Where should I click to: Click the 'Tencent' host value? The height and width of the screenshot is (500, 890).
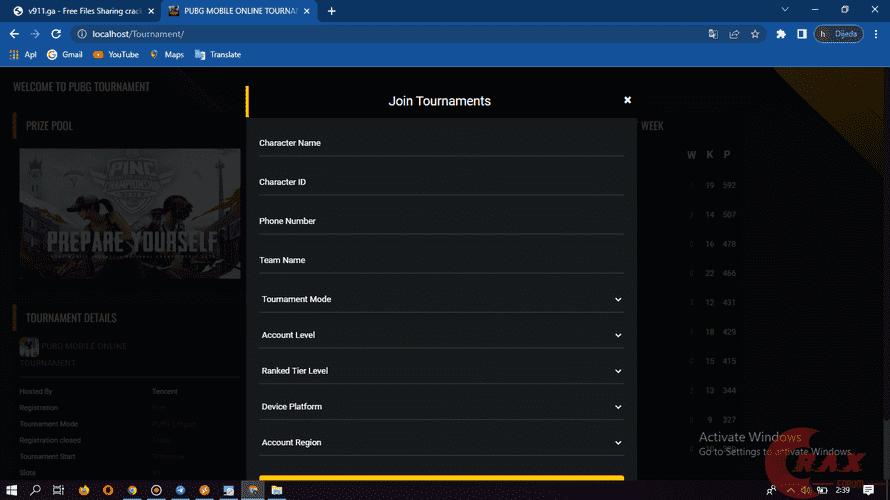coord(165,392)
